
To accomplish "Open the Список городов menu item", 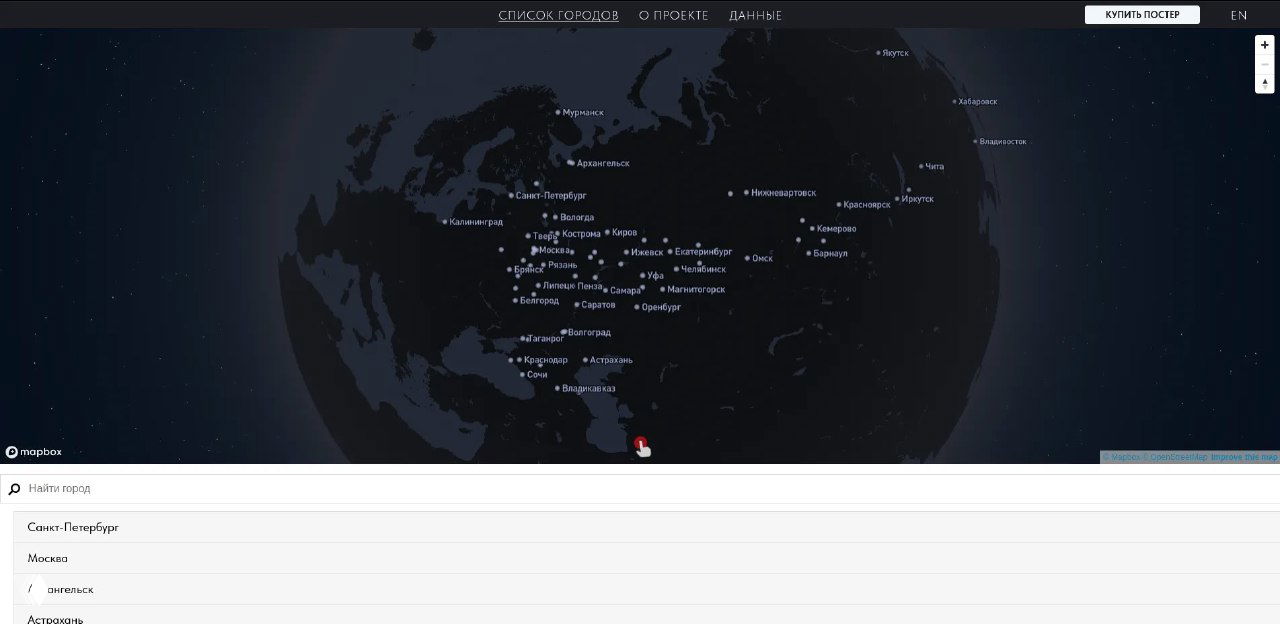I will (558, 15).
